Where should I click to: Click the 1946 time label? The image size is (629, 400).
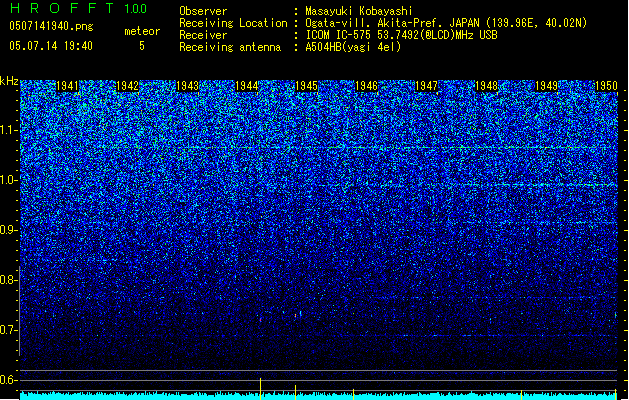366,86
